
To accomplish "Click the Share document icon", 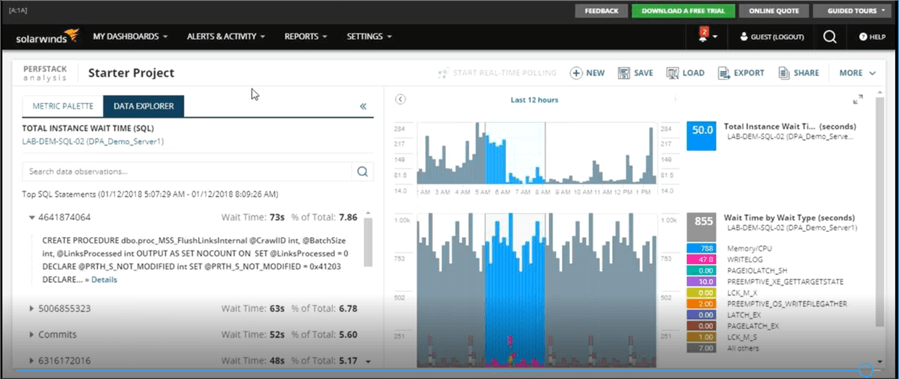I will pos(784,73).
